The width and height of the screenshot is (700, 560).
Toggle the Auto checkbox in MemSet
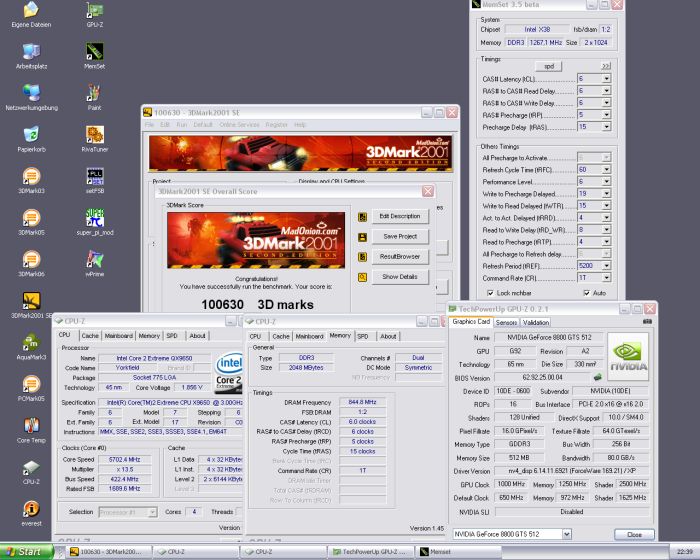click(x=587, y=293)
